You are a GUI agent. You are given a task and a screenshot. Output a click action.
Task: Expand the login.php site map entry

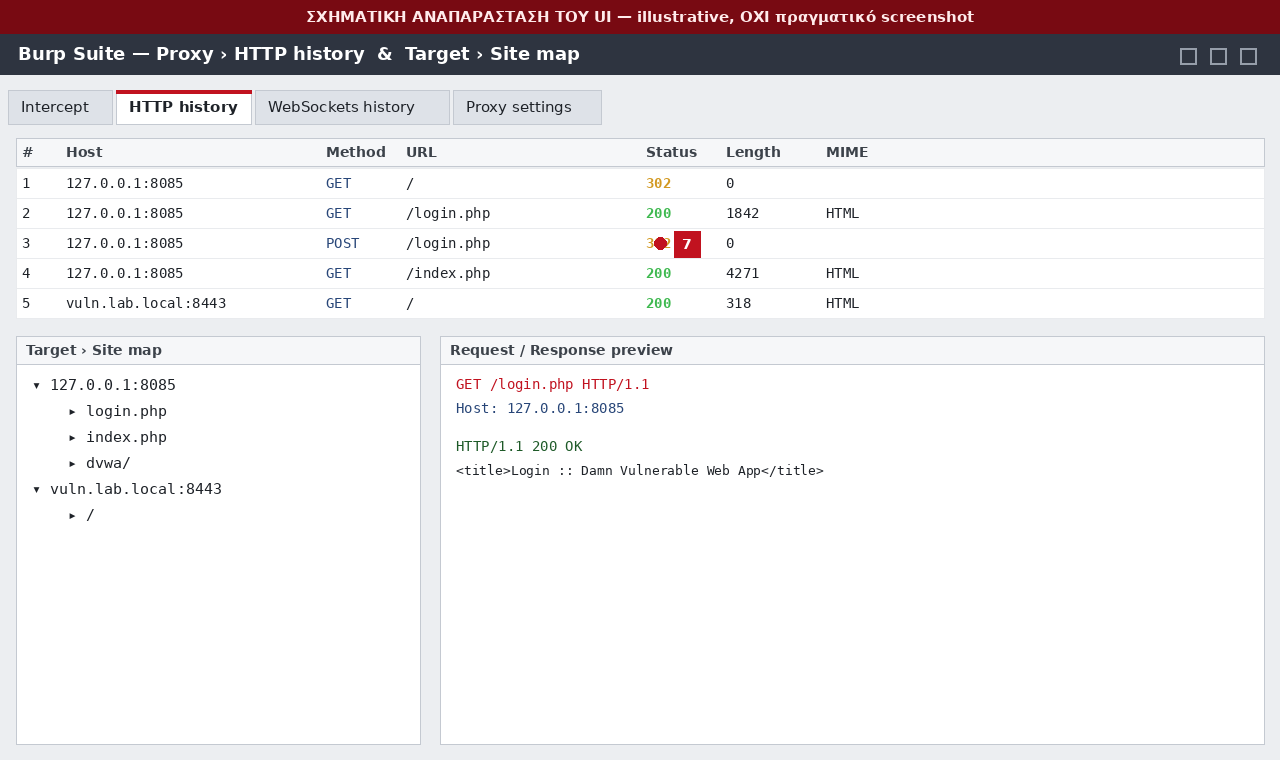pyautogui.click(x=72, y=412)
